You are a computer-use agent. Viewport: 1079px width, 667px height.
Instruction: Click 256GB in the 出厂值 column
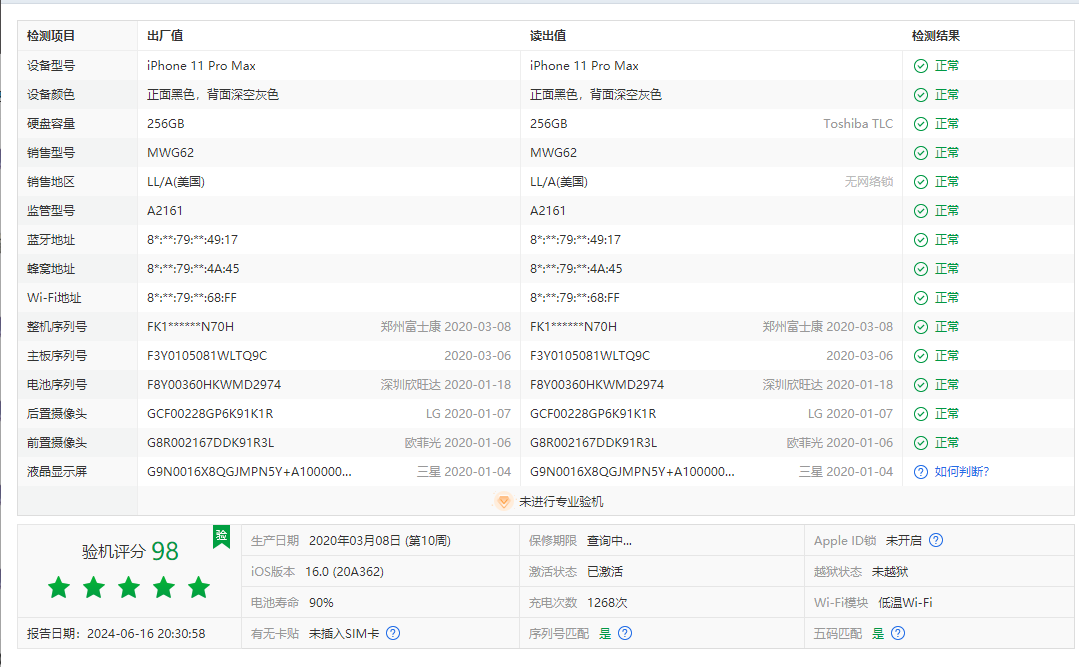point(166,124)
